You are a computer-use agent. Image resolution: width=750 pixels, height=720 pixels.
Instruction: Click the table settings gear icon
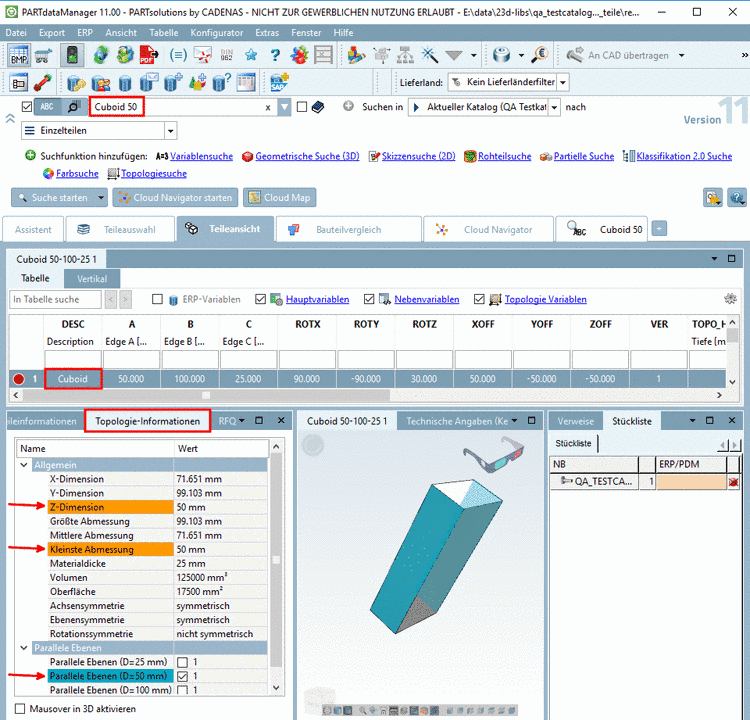coord(730,299)
